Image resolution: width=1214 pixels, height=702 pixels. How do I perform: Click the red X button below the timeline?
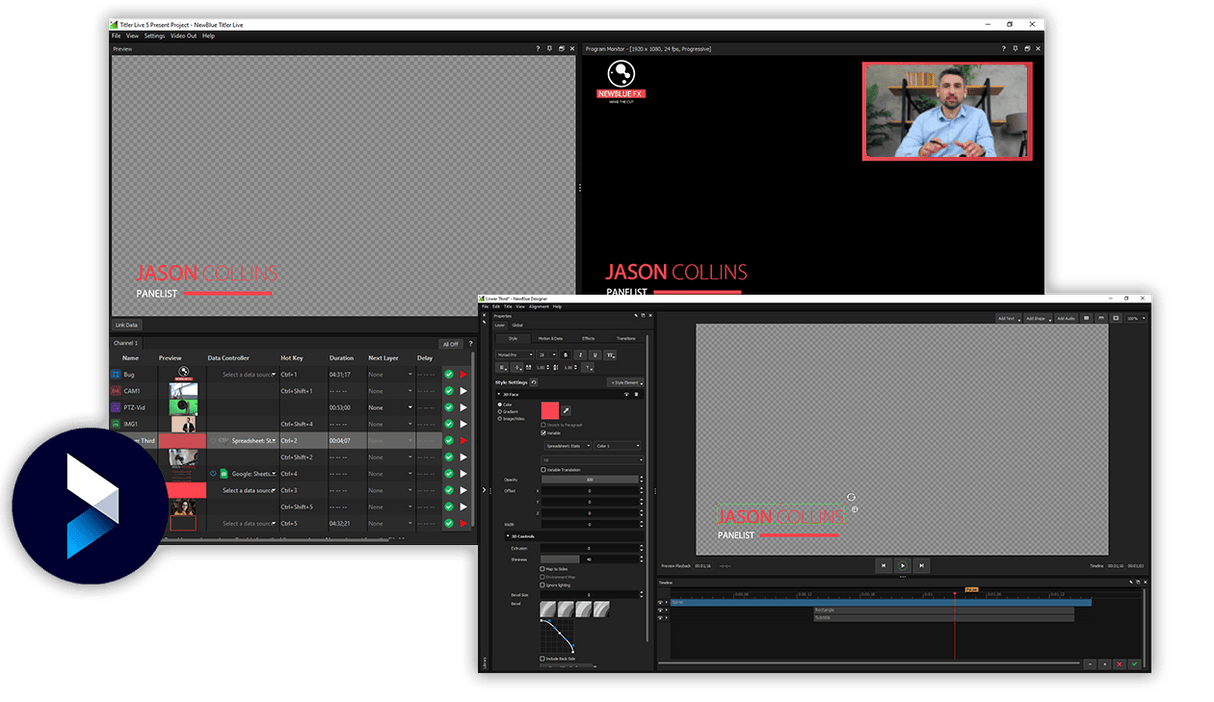(x=1119, y=664)
